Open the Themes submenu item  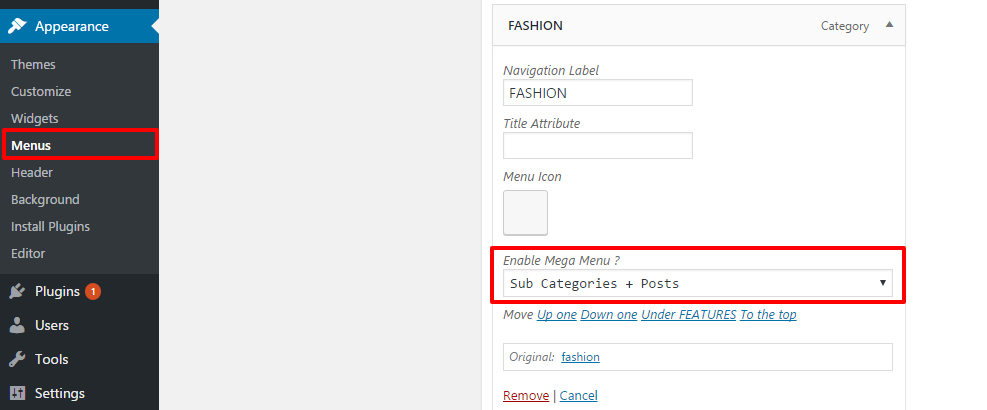33,64
